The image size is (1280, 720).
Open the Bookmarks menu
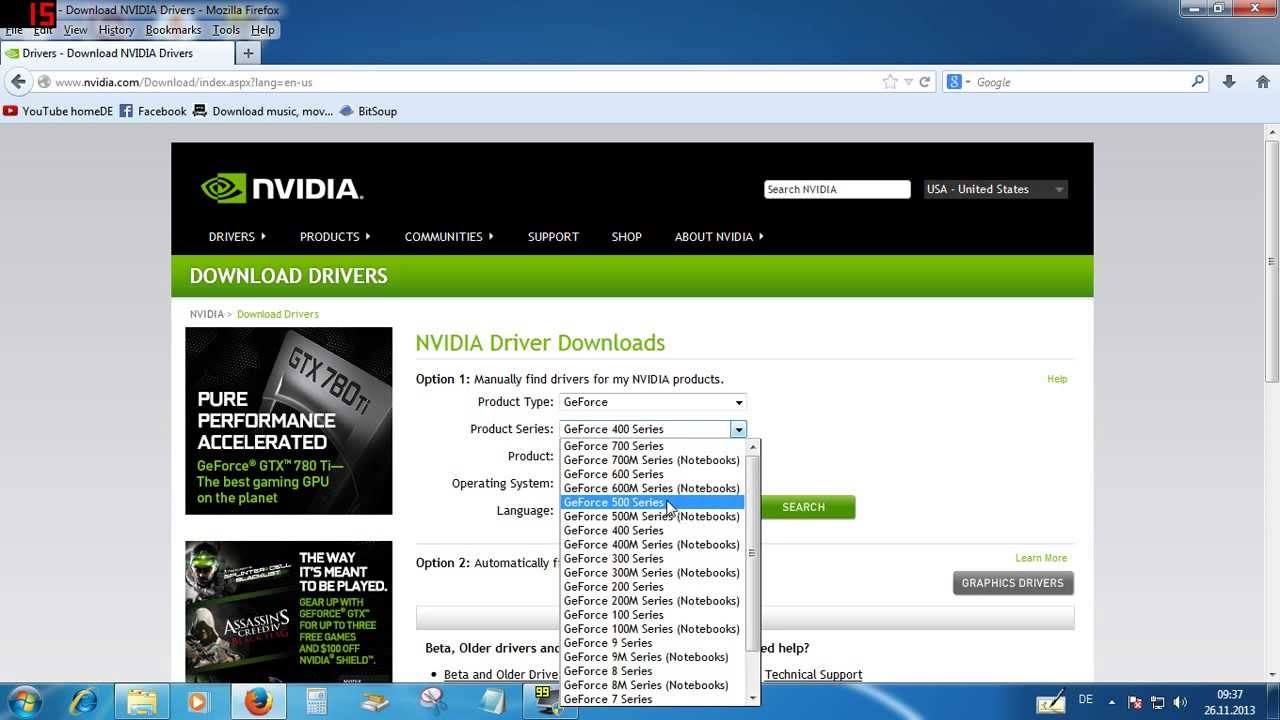(173, 30)
